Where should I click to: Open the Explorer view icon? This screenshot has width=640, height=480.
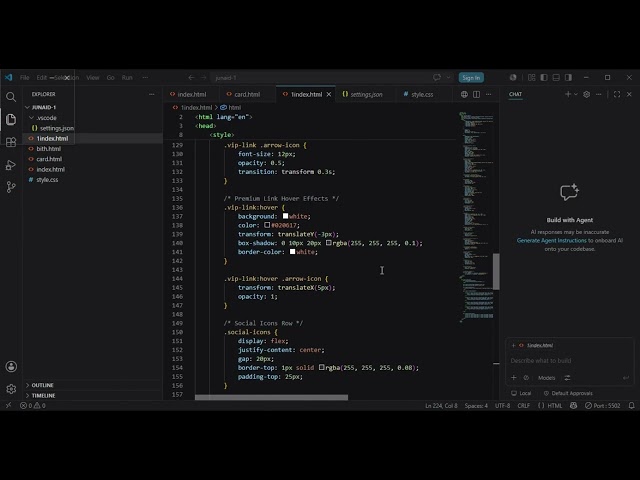coord(11,119)
